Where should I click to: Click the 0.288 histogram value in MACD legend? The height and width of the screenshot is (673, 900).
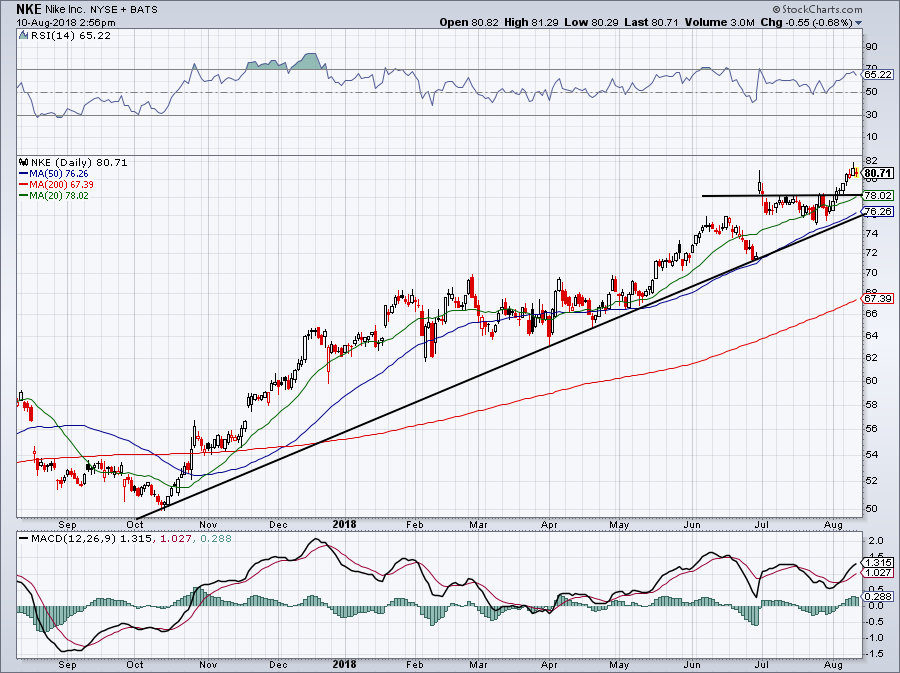[x=215, y=539]
